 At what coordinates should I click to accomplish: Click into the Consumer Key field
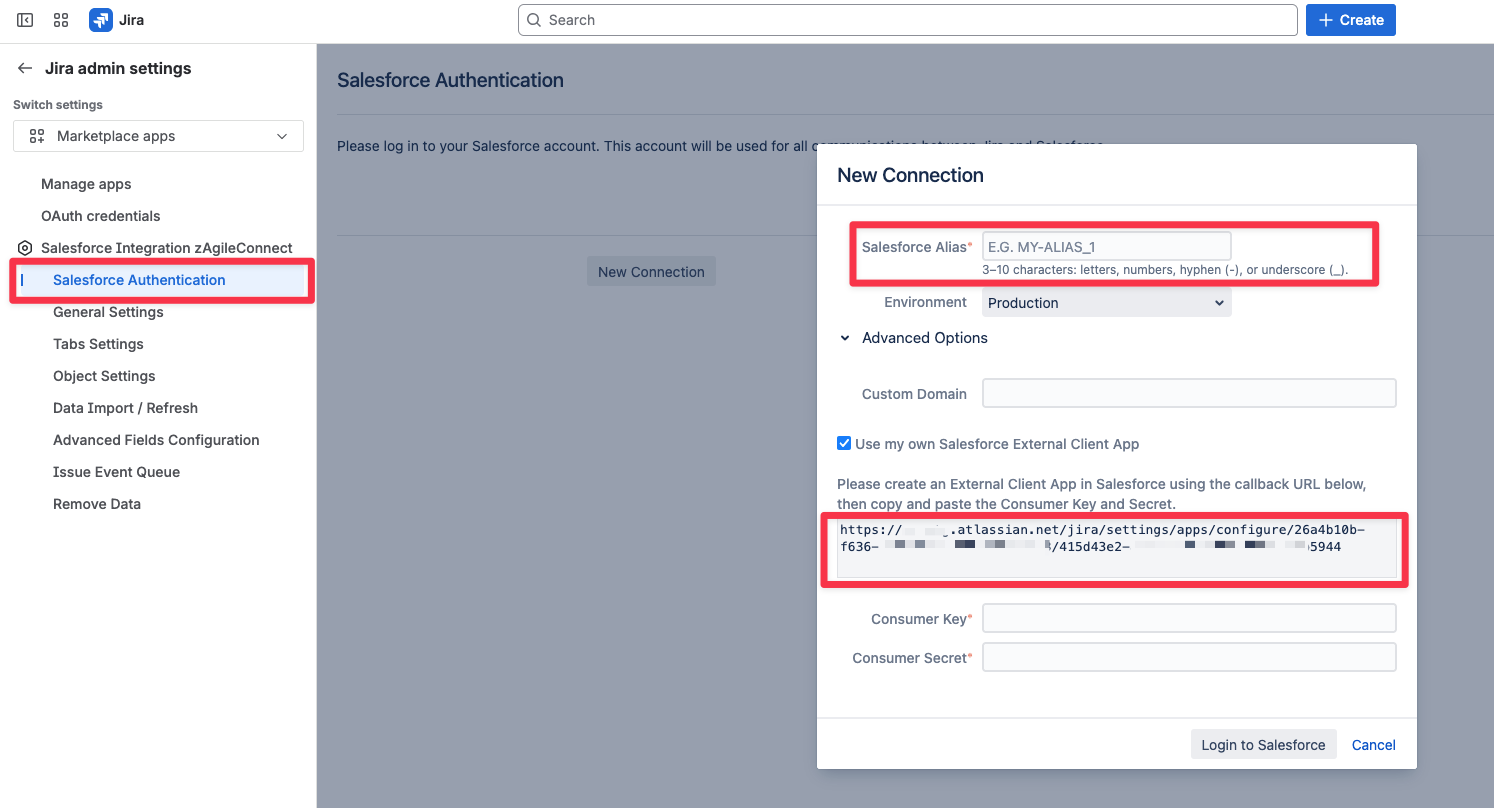click(1189, 618)
